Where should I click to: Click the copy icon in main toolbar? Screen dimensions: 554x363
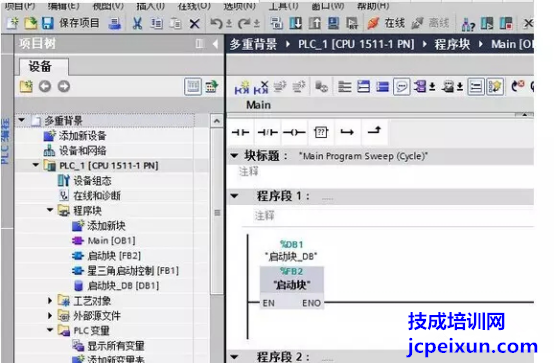[156, 24]
